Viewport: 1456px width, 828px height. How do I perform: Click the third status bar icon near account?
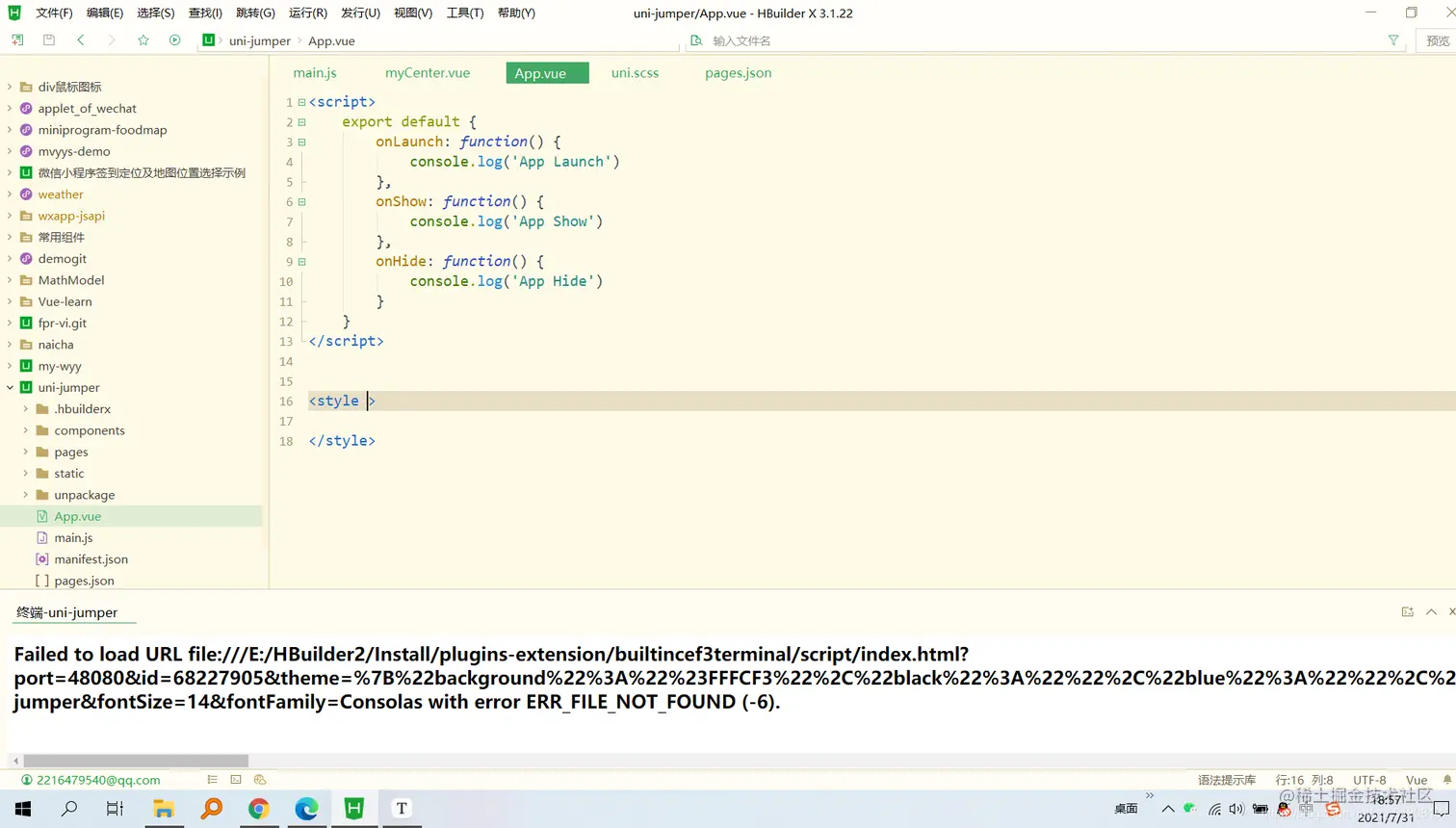260,780
